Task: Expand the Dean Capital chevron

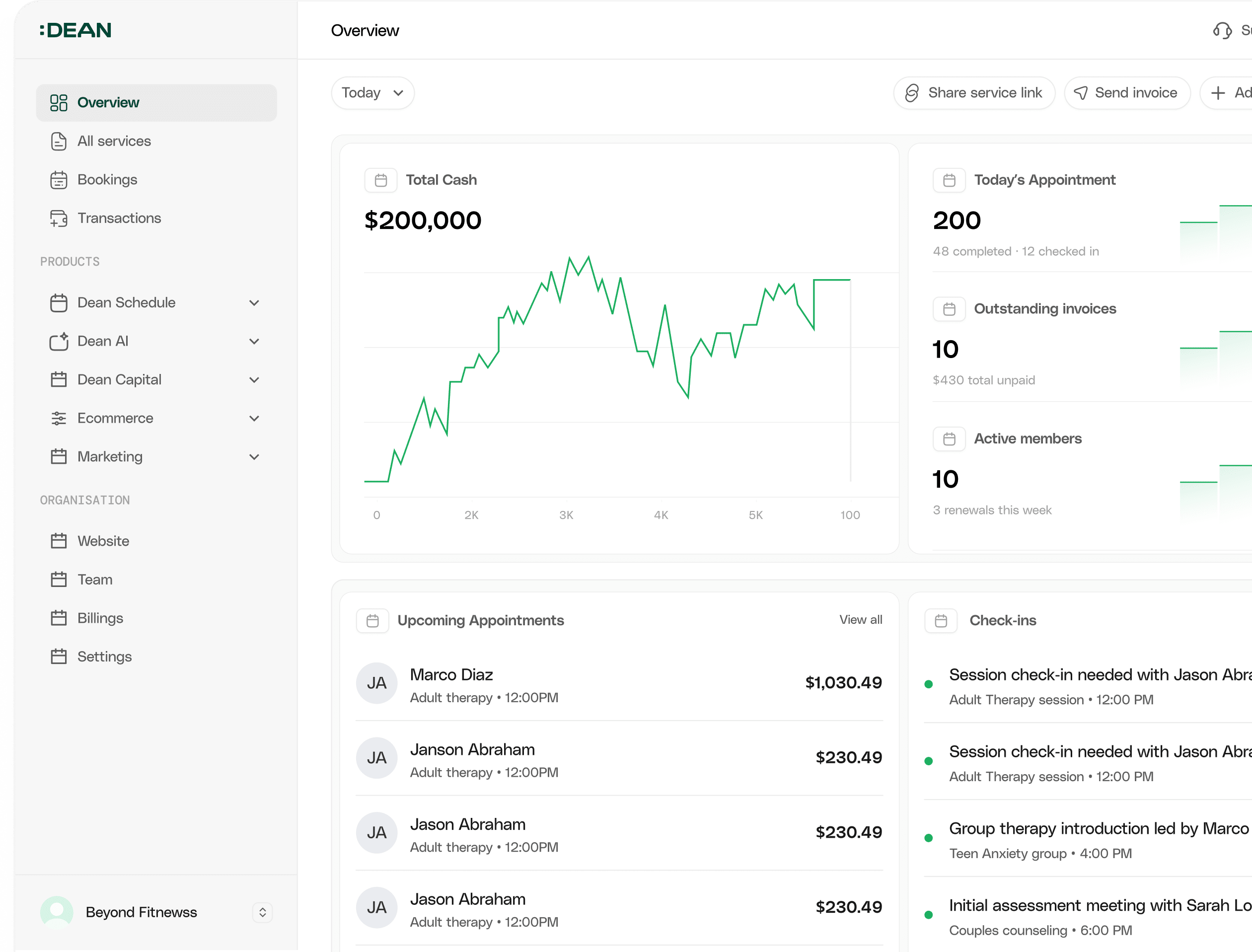Action: coord(254,380)
